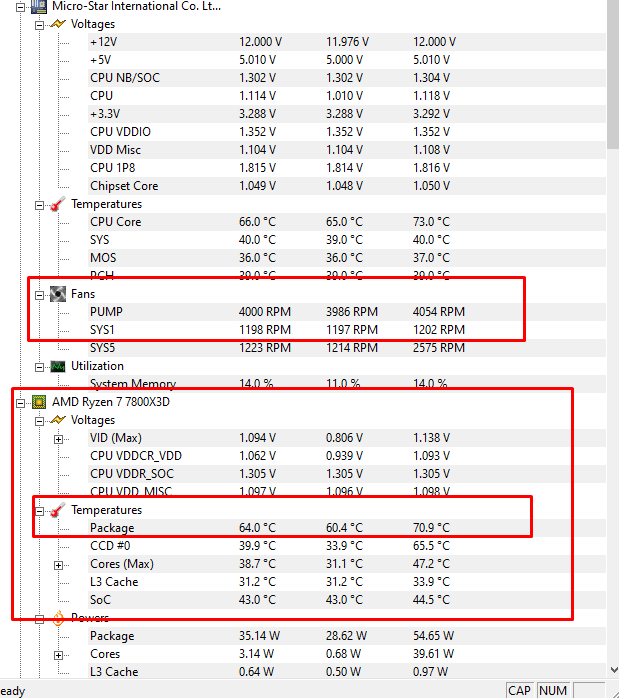Viewport: 619px width, 698px height.
Task: Select the +5V voltage row
Action: 347,60
